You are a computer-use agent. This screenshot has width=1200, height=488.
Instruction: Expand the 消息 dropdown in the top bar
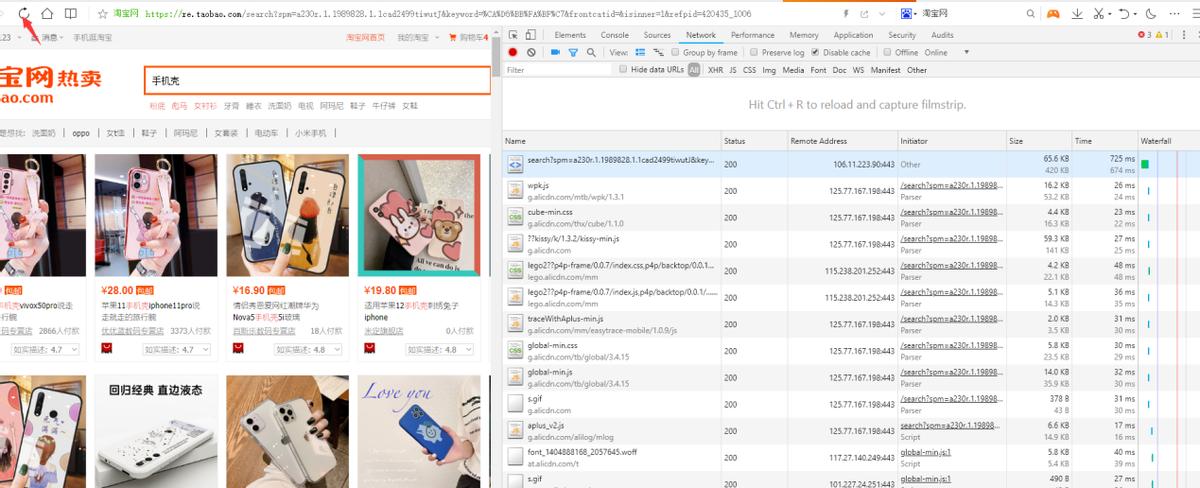[x=45, y=37]
